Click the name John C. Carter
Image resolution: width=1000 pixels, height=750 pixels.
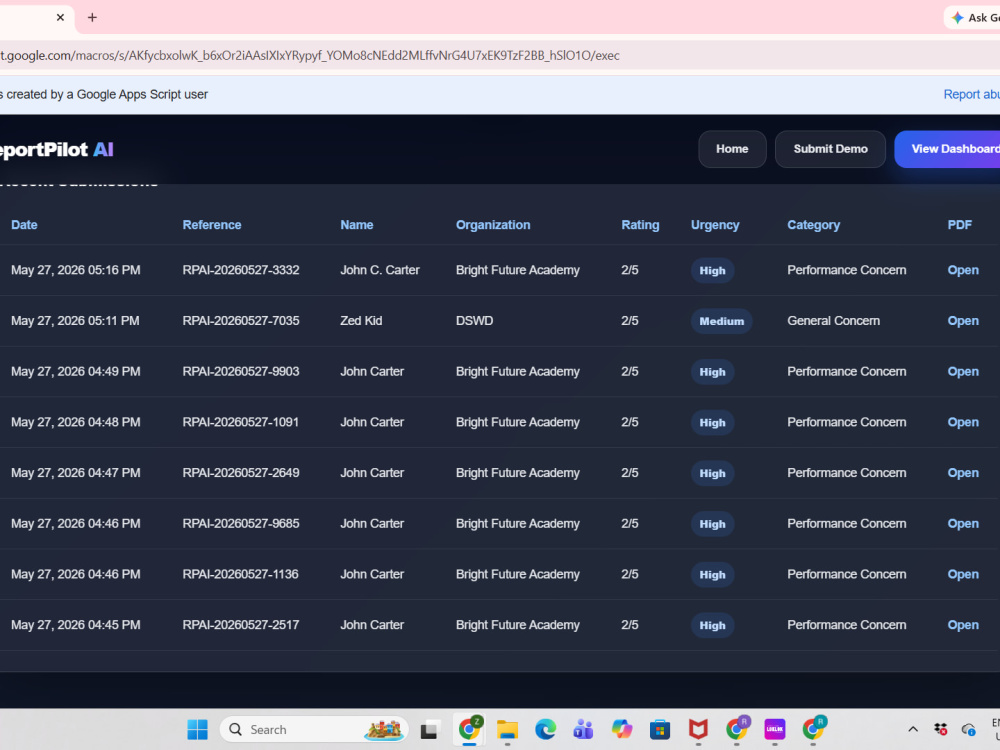click(379, 270)
